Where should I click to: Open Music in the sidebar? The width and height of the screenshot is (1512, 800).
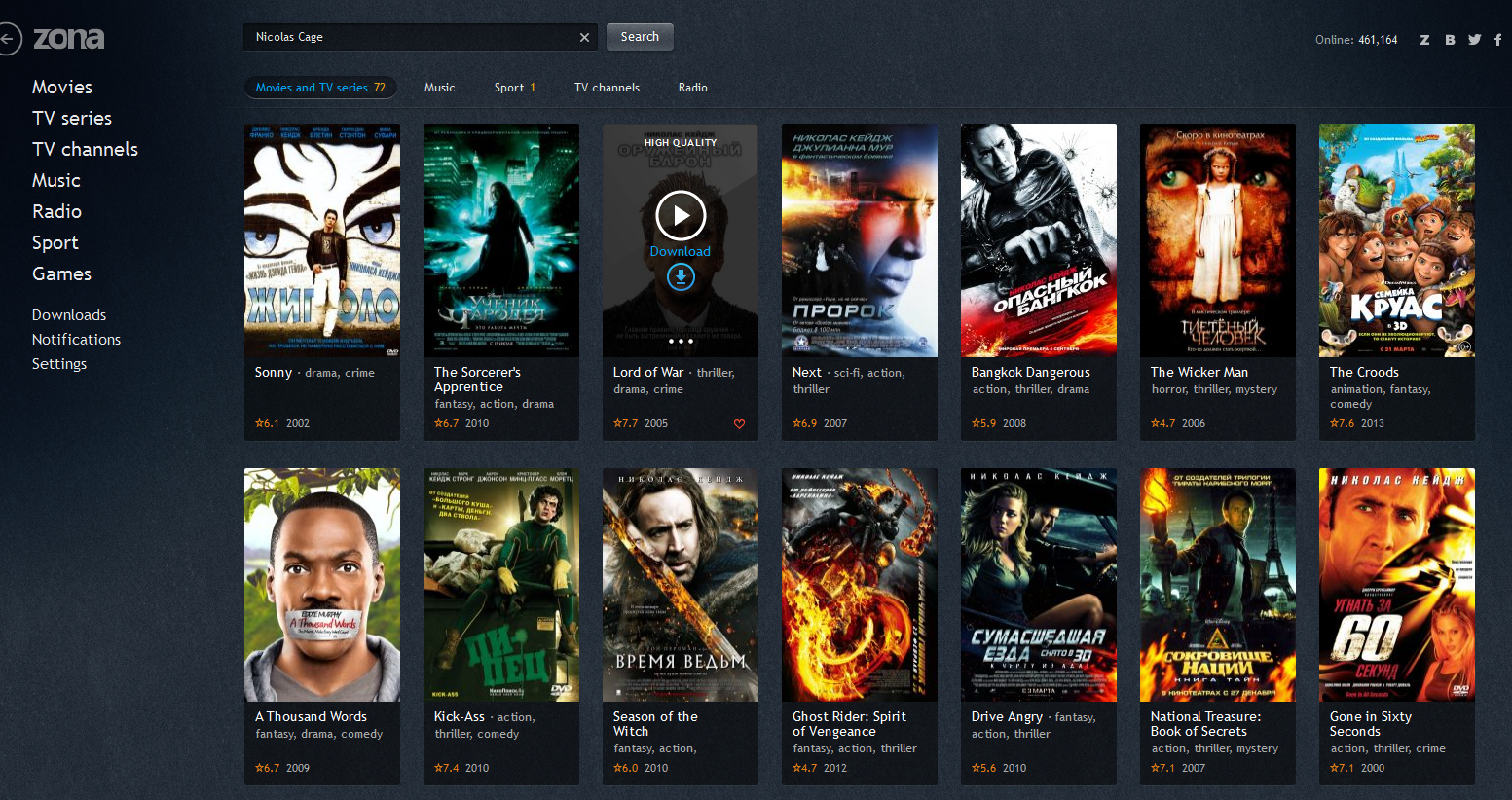click(x=56, y=180)
